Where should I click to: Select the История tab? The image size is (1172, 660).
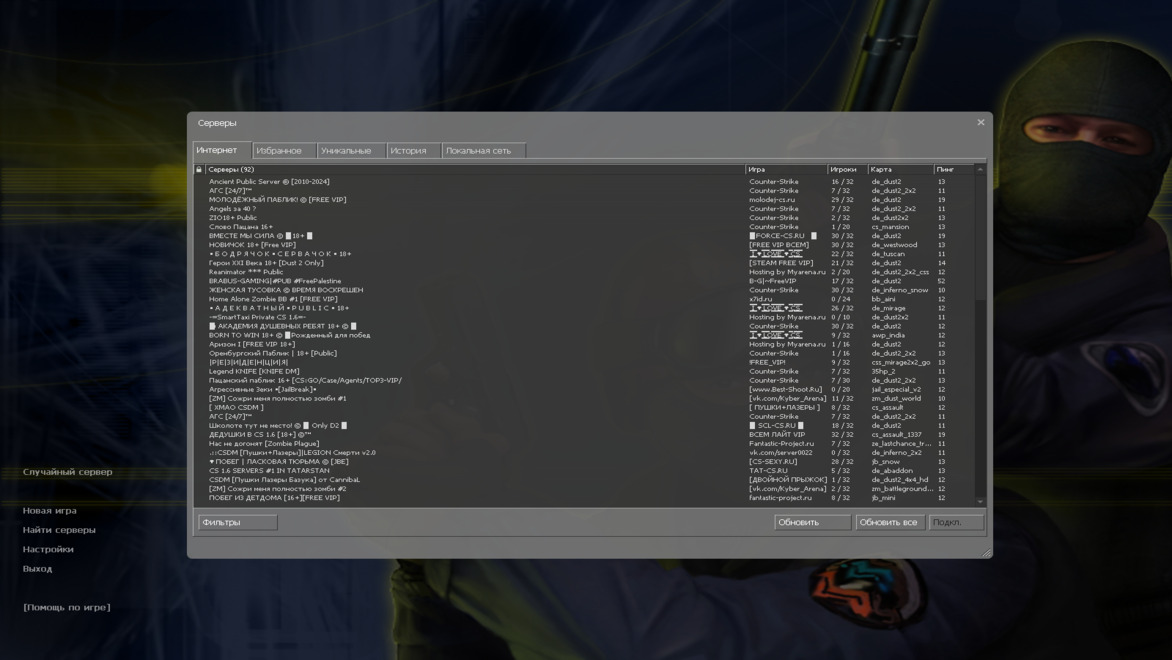[x=408, y=151]
